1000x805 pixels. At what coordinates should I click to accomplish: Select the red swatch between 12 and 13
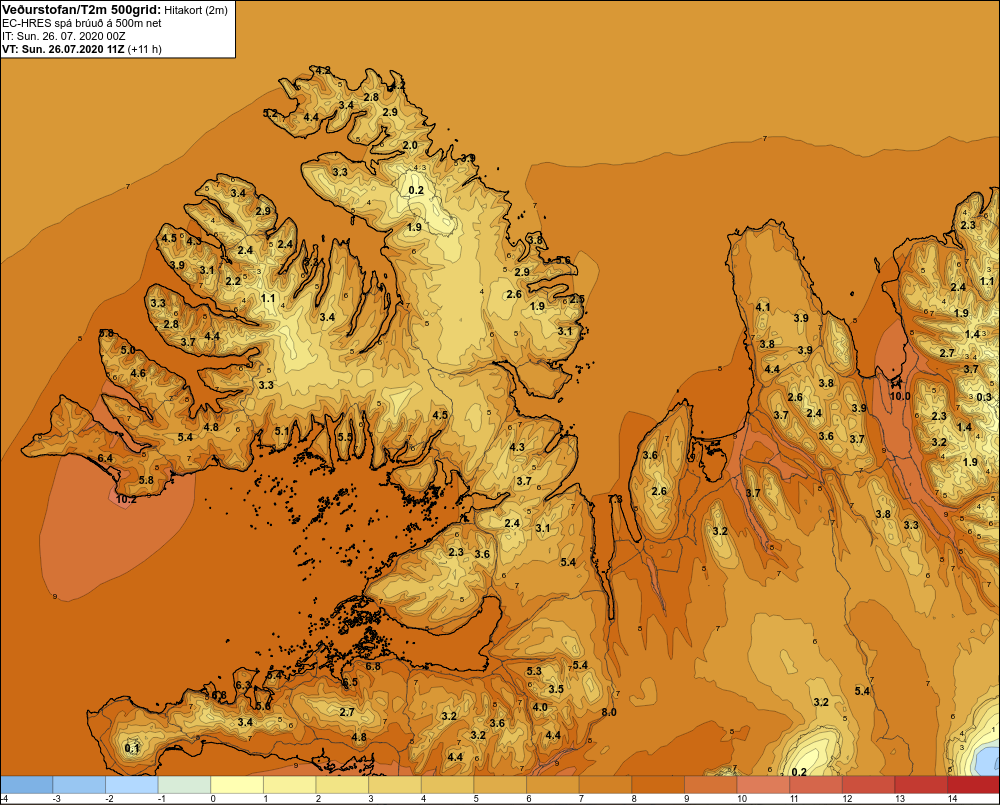(869, 785)
